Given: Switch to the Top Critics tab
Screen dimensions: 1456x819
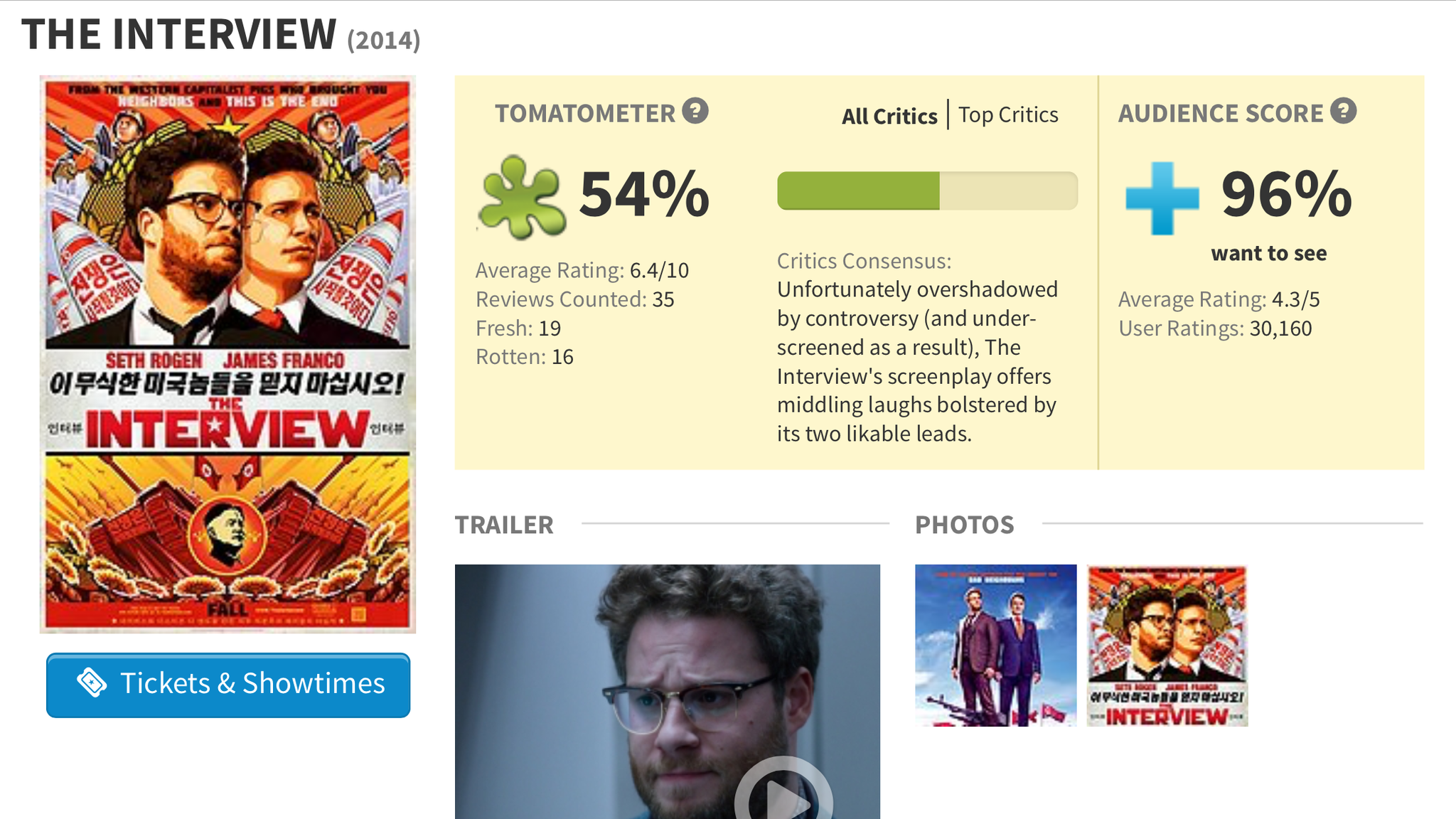Looking at the screenshot, I should pyautogui.click(x=1008, y=115).
